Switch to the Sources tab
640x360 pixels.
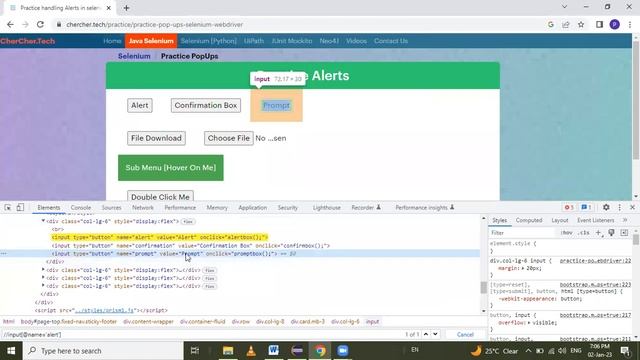pyautogui.click(x=111, y=208)
